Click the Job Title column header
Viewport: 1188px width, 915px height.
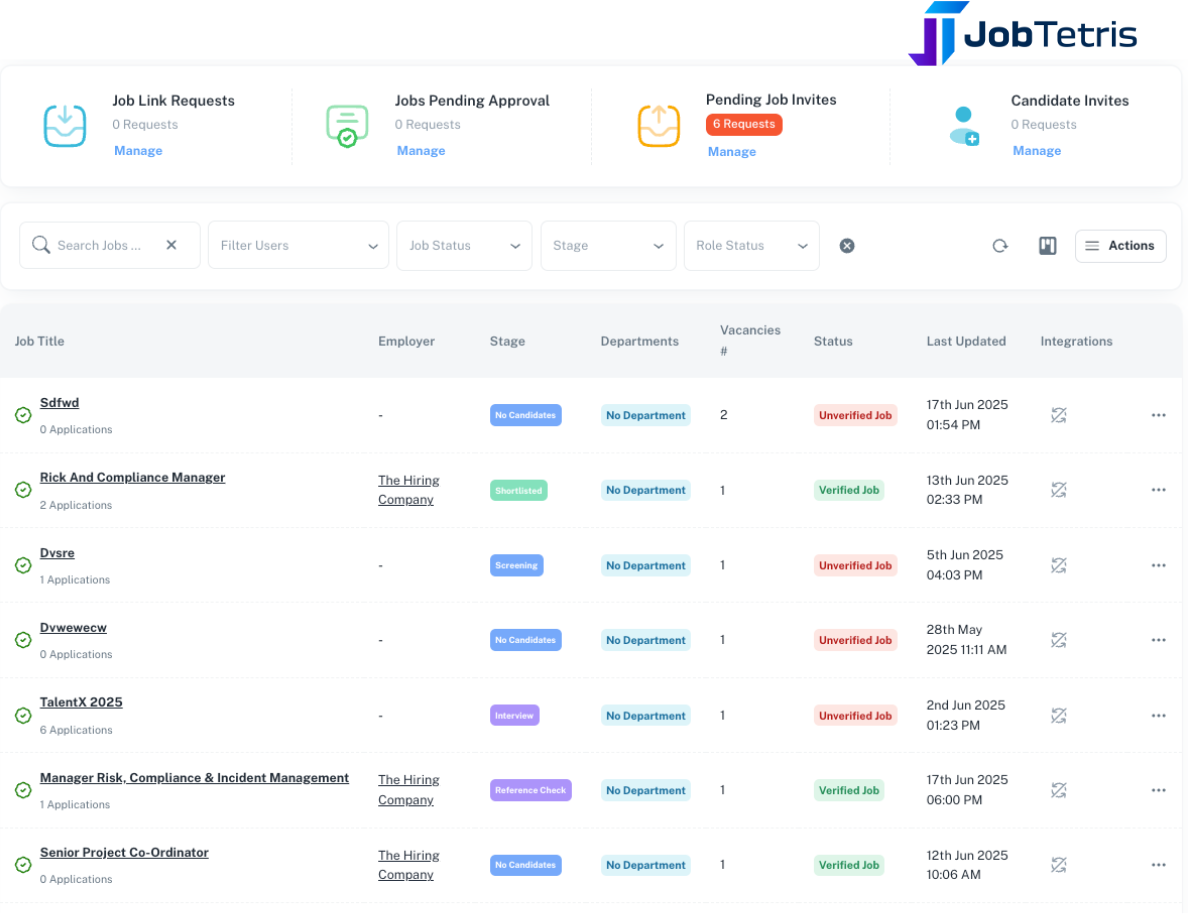(x=39, y=341)
